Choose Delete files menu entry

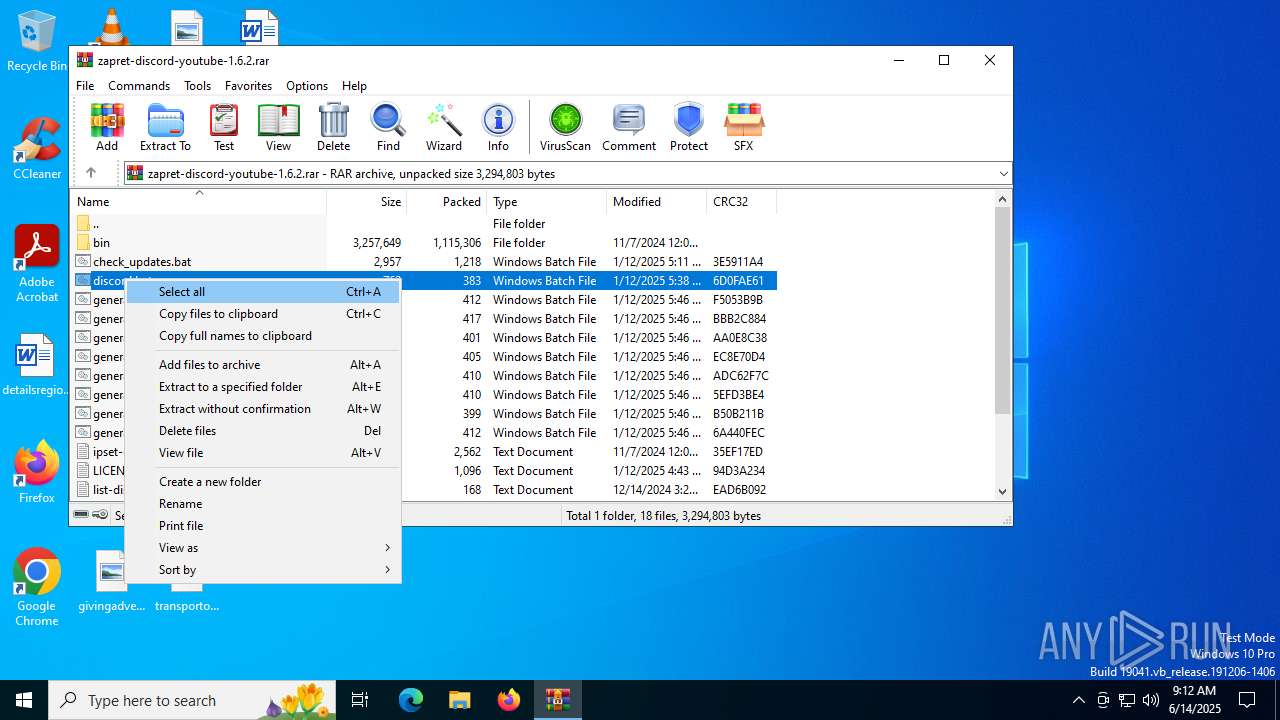pyautogui.click(x=264, y=430)
